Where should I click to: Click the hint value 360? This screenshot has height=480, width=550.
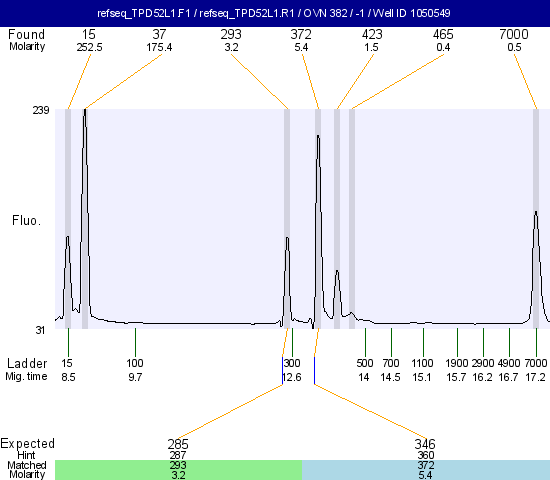click(425, 455)
